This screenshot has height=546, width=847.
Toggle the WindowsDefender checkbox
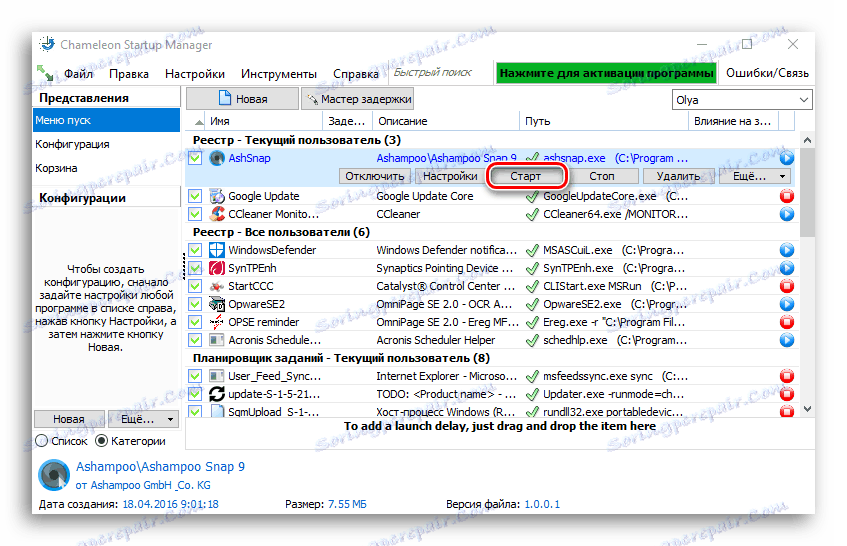point(195,250)
